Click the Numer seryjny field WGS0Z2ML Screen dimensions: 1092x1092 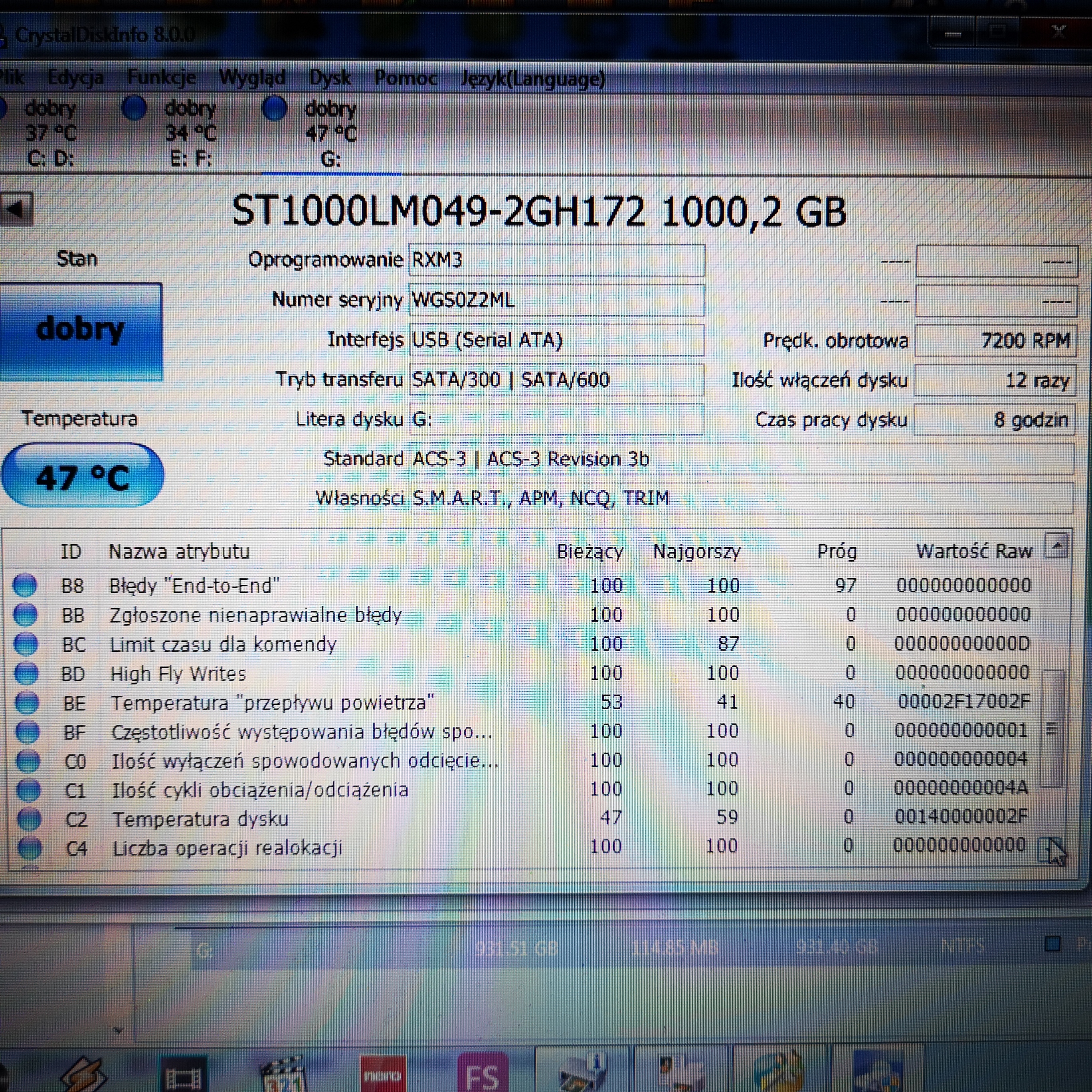point(556,300)
